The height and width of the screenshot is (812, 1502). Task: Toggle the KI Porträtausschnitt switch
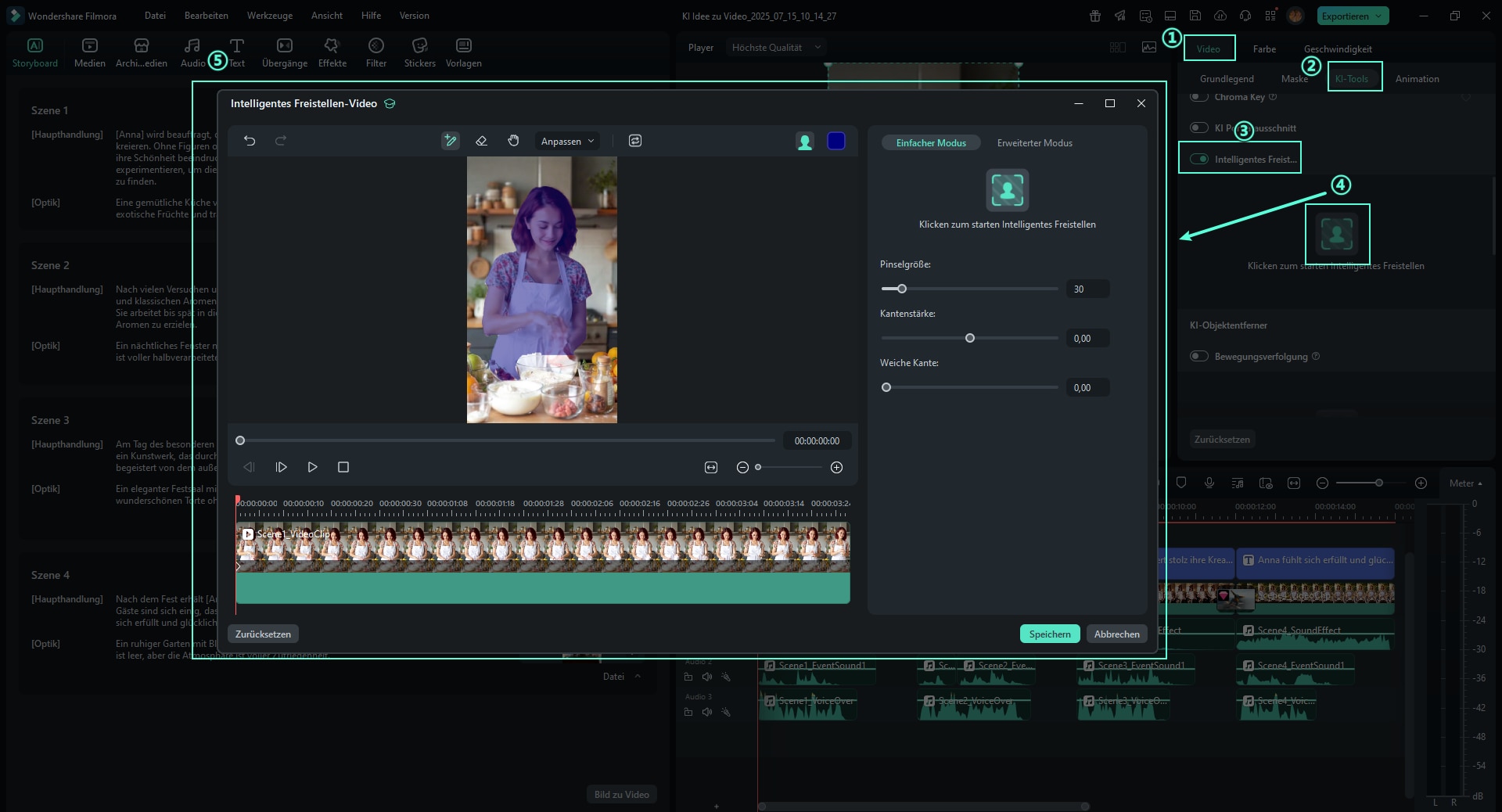tap(1198, 128)
